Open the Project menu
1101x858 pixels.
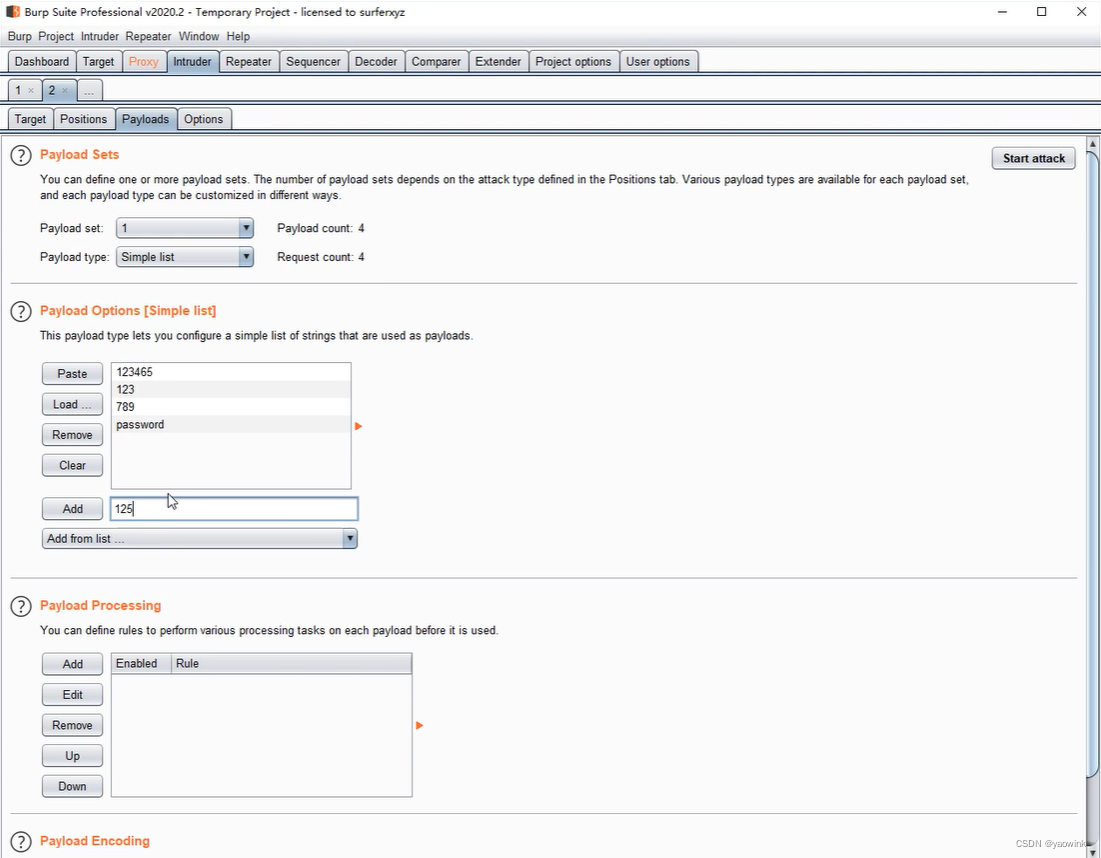click(x=55, y=37)
